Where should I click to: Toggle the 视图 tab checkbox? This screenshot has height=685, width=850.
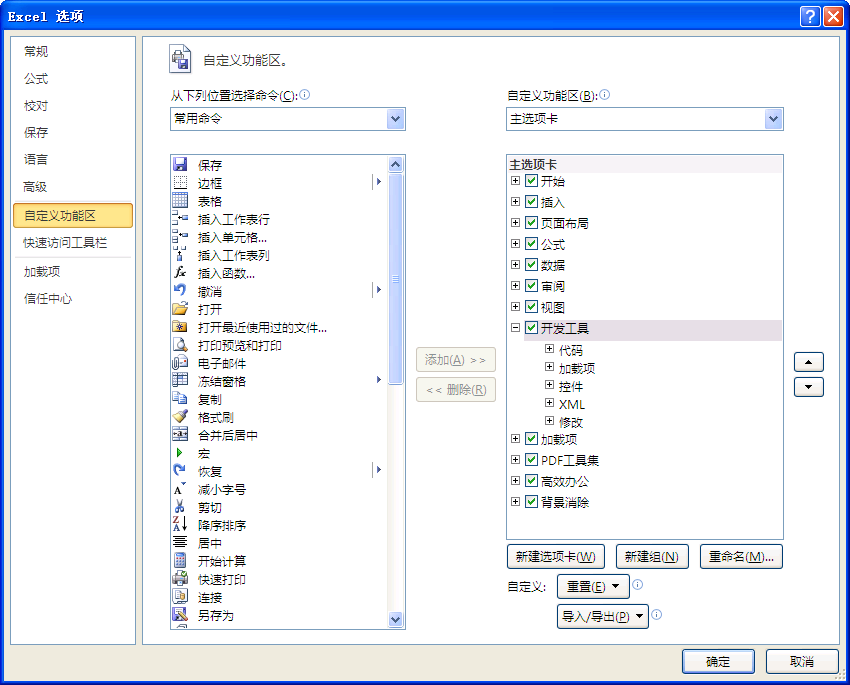[532, 307]
